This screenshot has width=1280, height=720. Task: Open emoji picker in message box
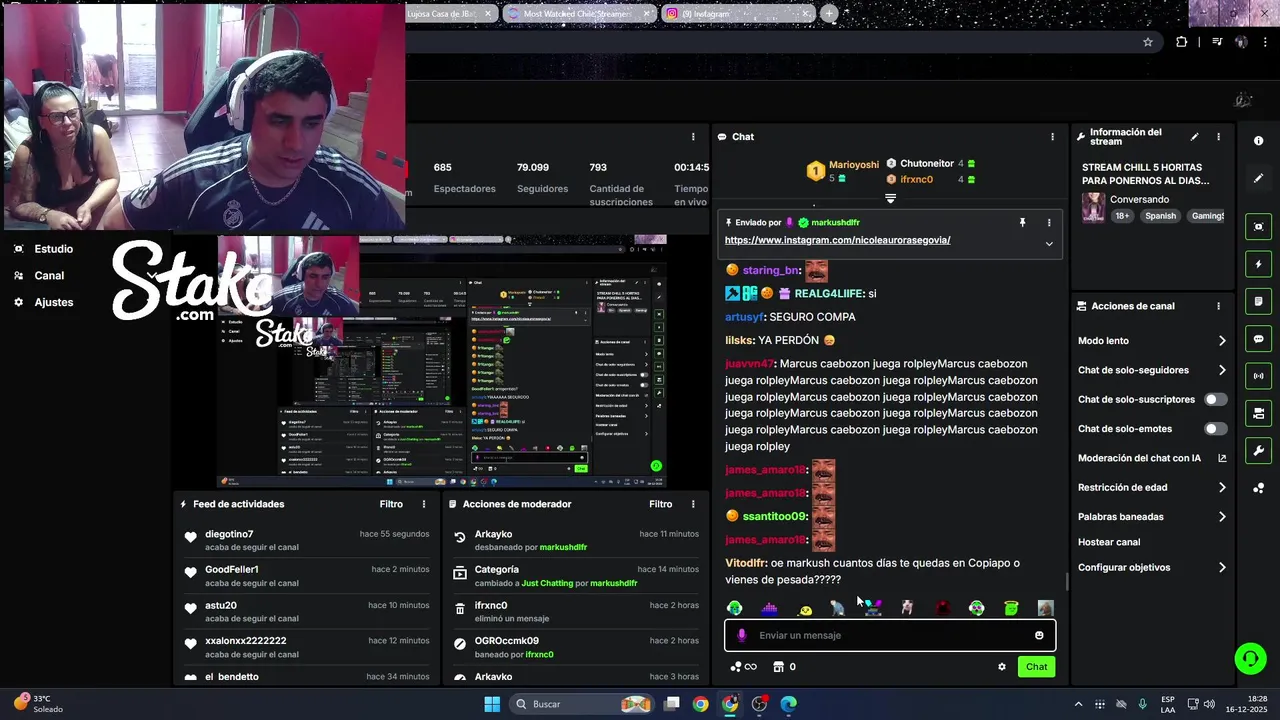(x=1039, y=635)
